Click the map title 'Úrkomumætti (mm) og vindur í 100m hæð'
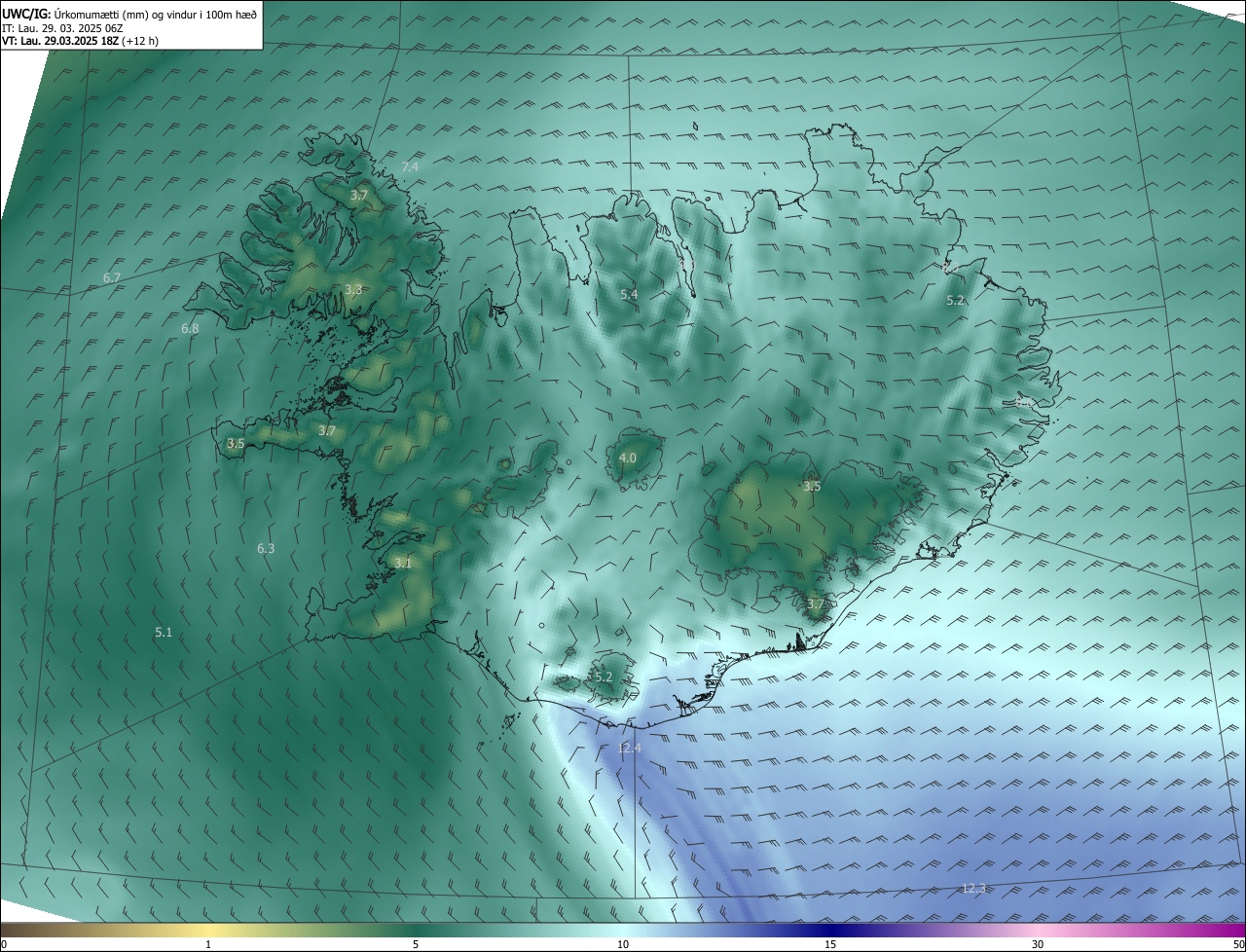Image resolution: width=1246 pixels, height=952 pixels. click(x=156, y=14)
